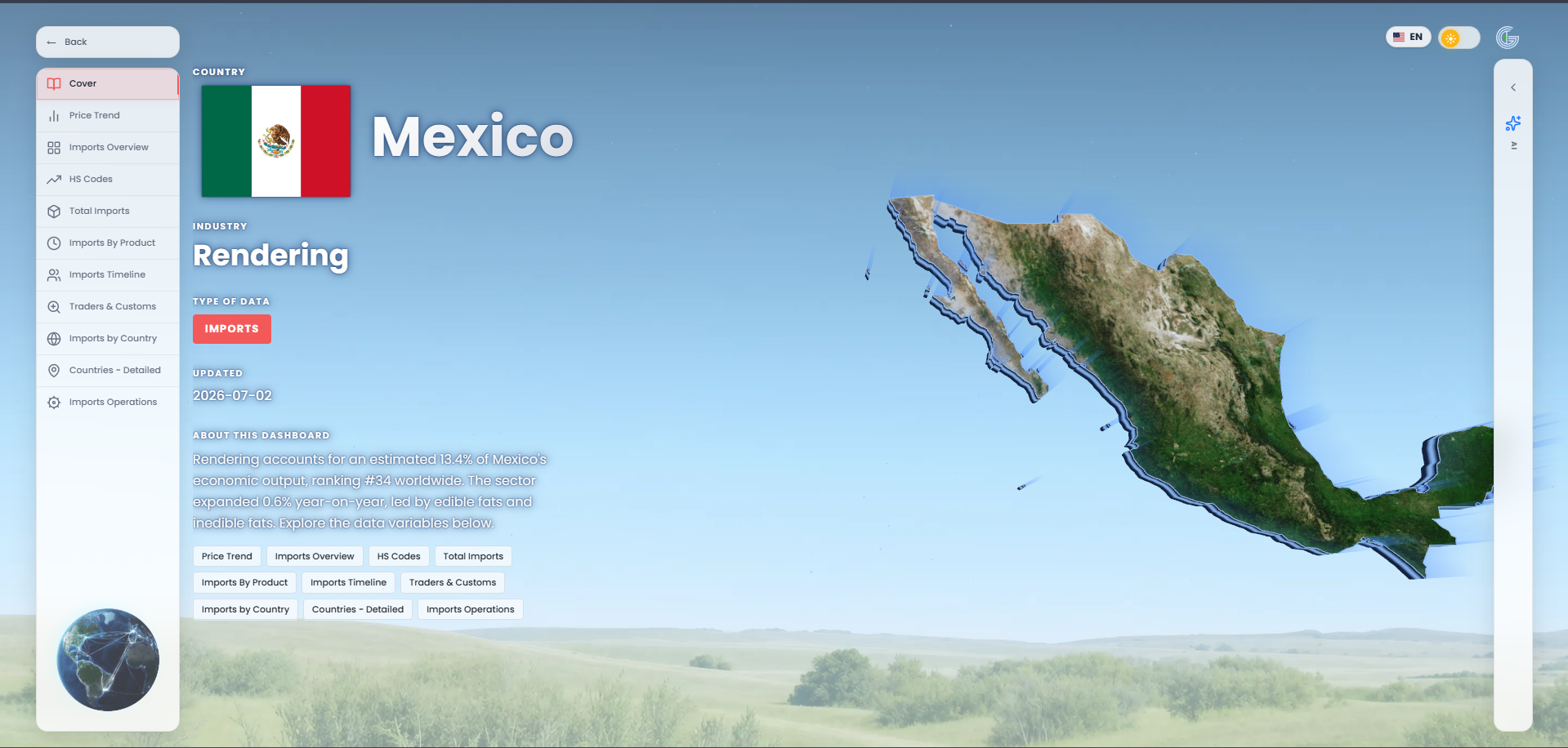Open the Total Imports chip below description
1568x748 pixels.
[x=473, y=556]
